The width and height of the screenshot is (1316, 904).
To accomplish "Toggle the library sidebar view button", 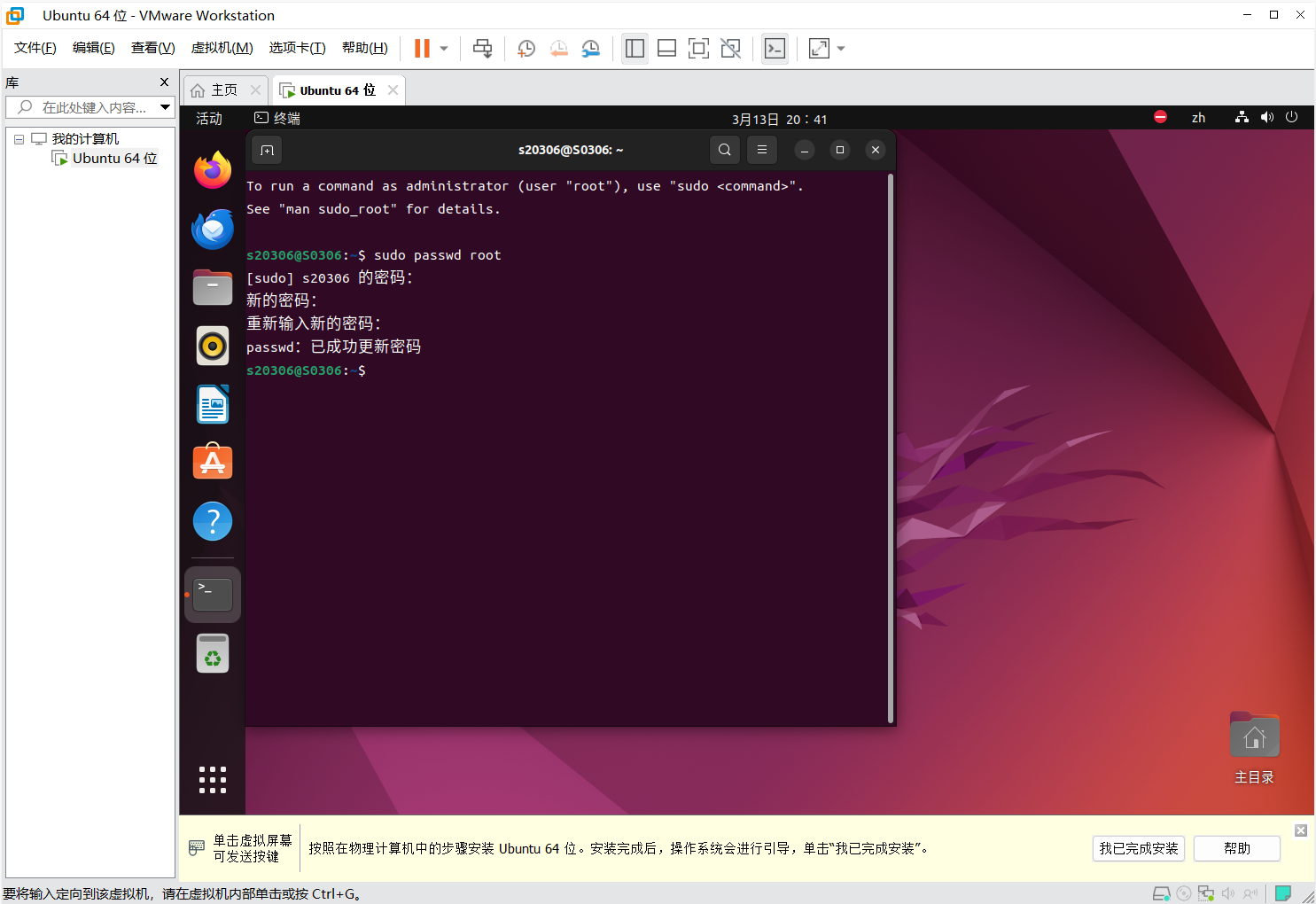I will (635, 49).
